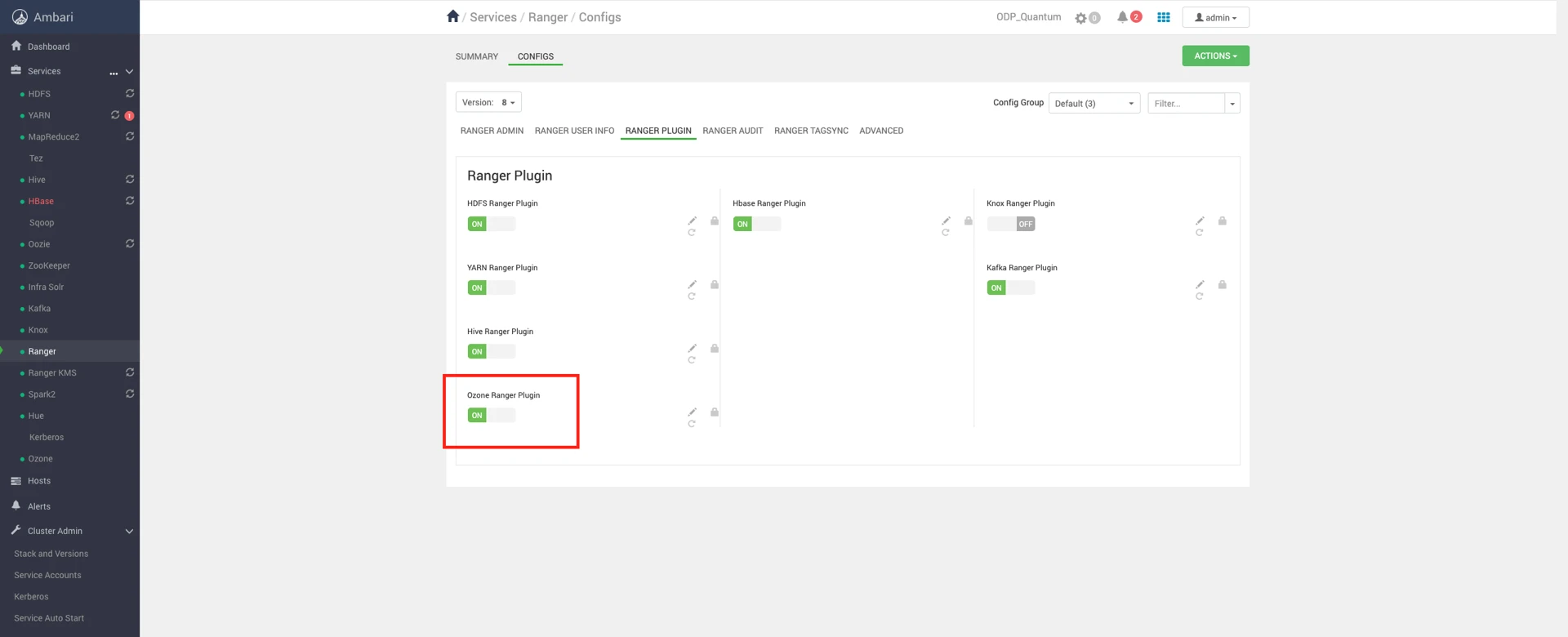Viewport: 1568px width, 637px height.
Task: Open the ADVANCED config tab
Action: pyautogui.click(x=881, y=131)
